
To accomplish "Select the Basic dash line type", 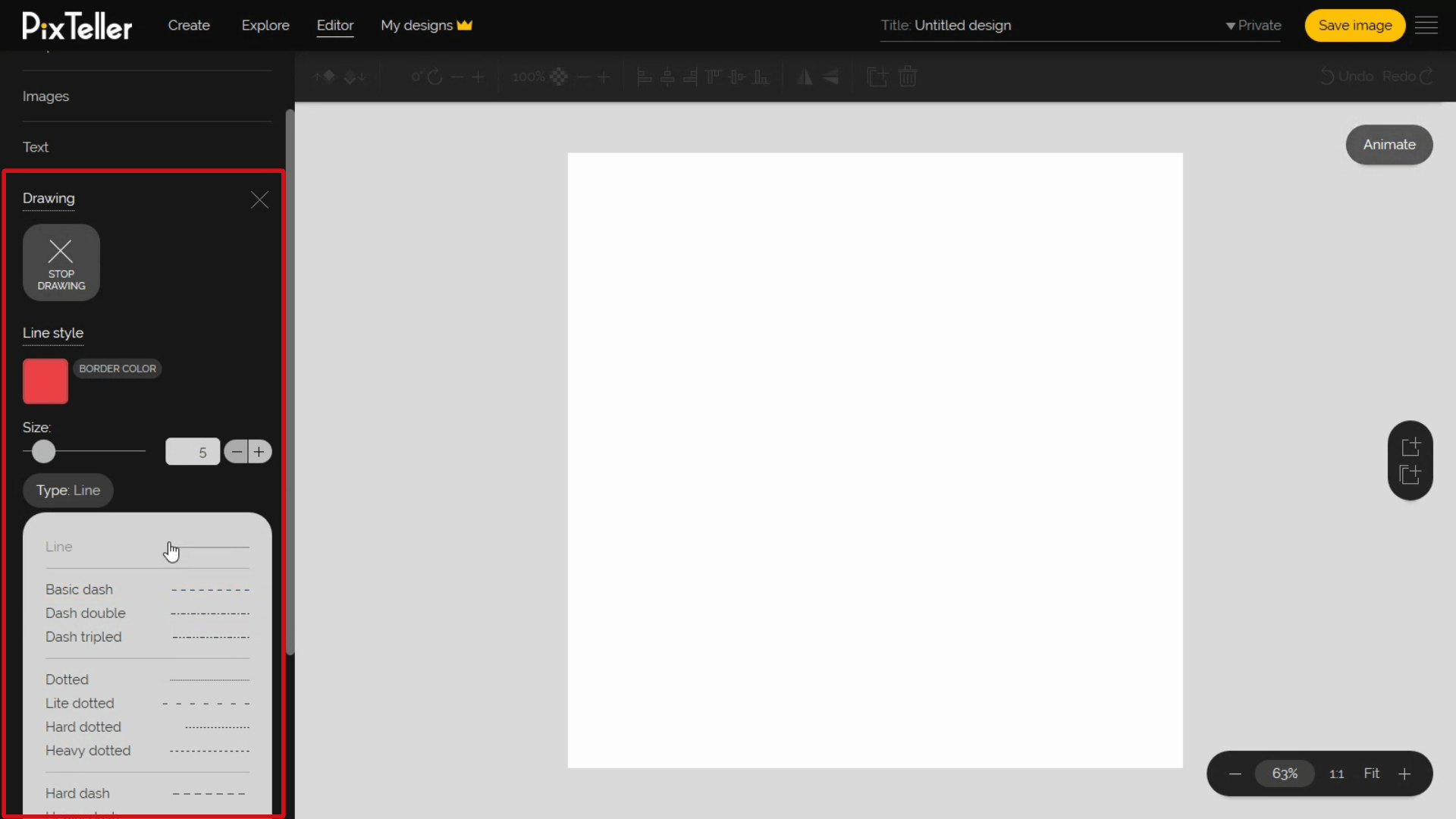I will click(147, 589).
